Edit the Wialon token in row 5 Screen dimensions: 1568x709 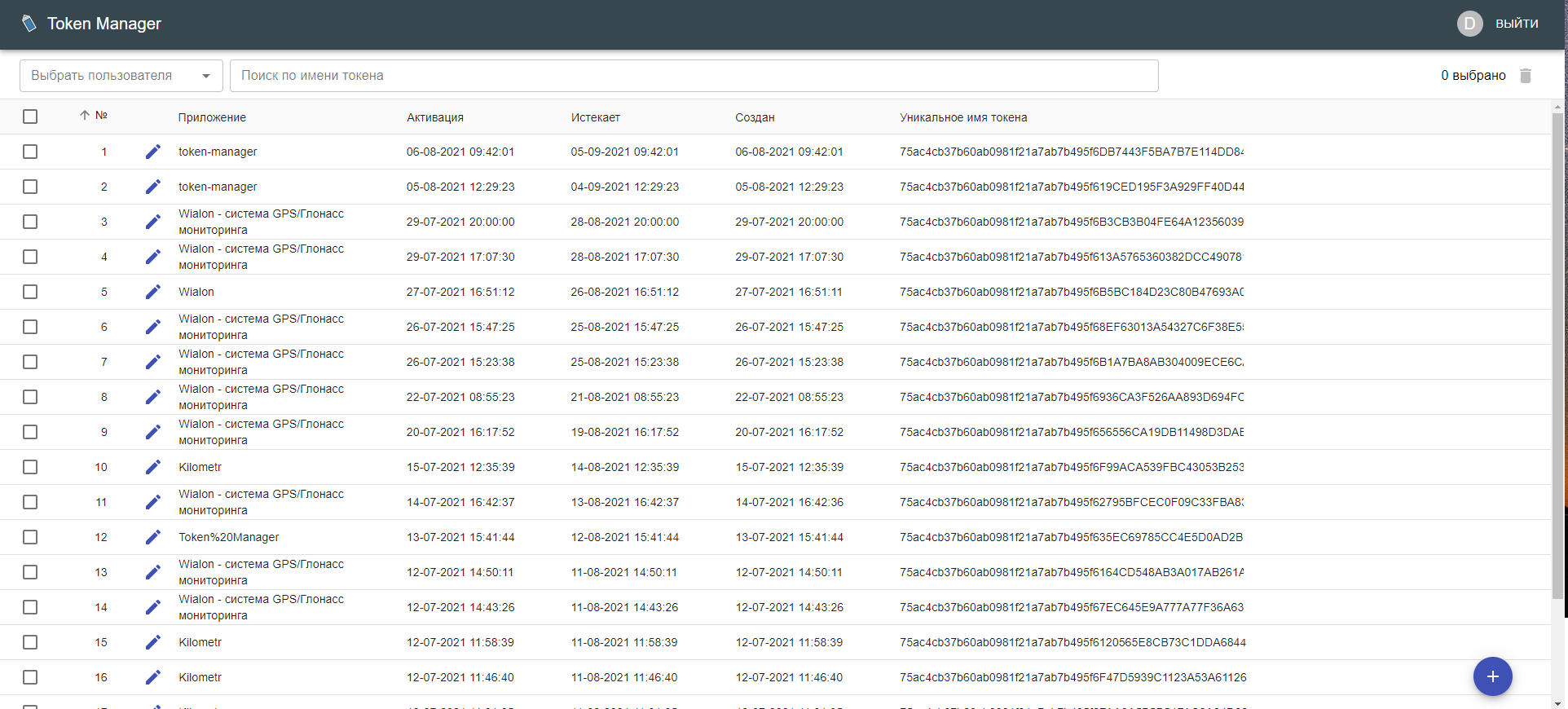(x=153, y=292)
